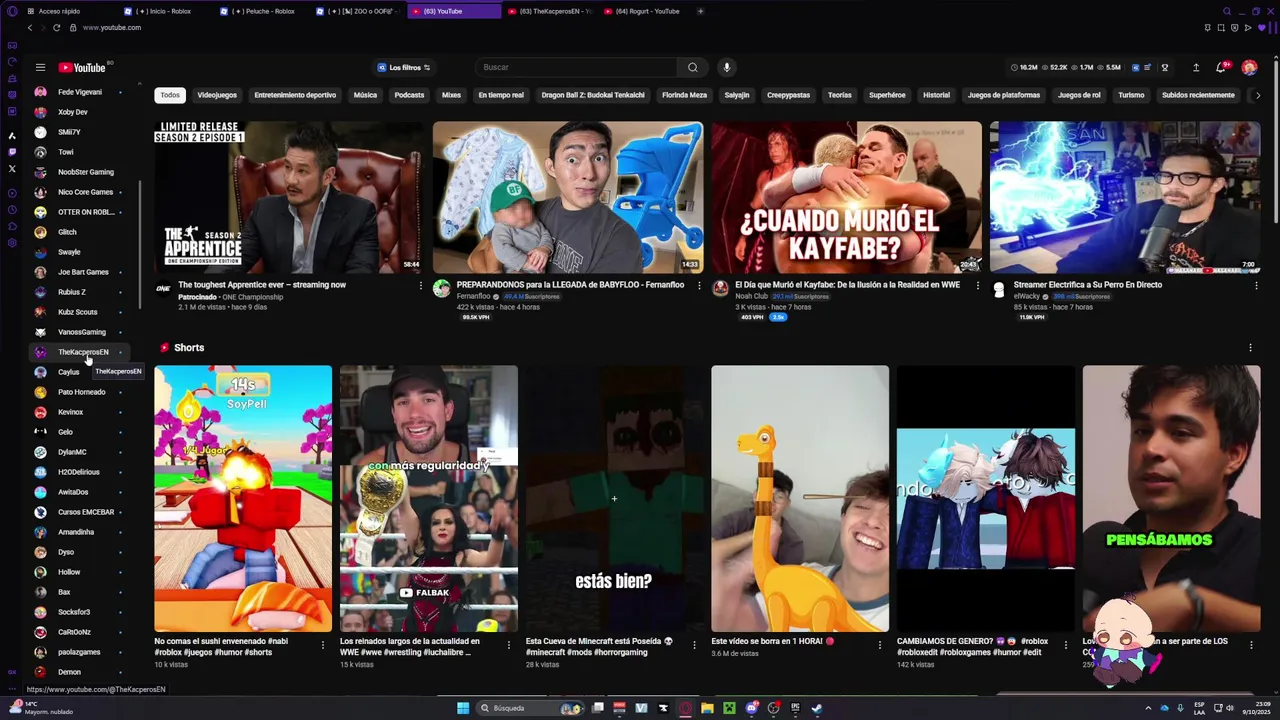
Task: Open Steam from the taskbar
Action: click(x=817, y=708)
